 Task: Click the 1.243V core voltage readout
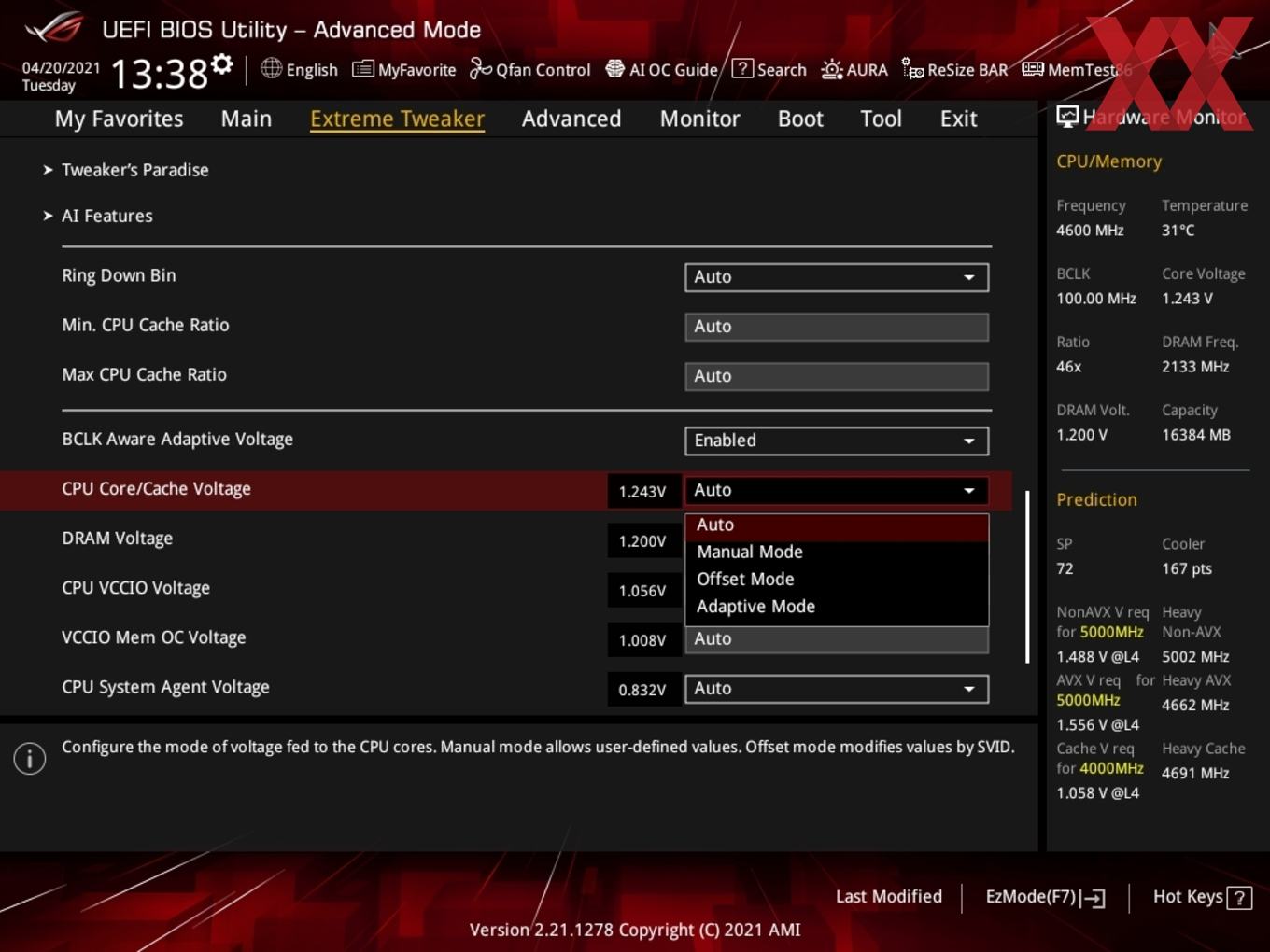(642, 491)
